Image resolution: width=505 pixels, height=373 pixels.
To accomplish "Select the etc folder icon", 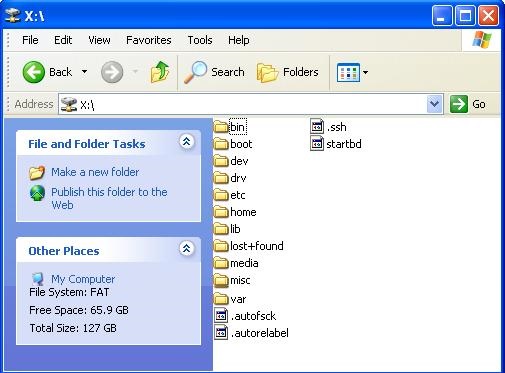I will tap(221, 195).
